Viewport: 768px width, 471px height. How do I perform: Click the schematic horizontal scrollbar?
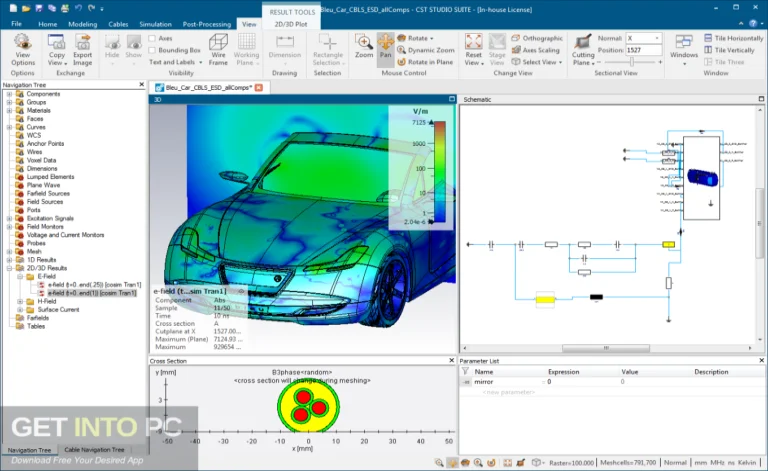click(606, 348)
